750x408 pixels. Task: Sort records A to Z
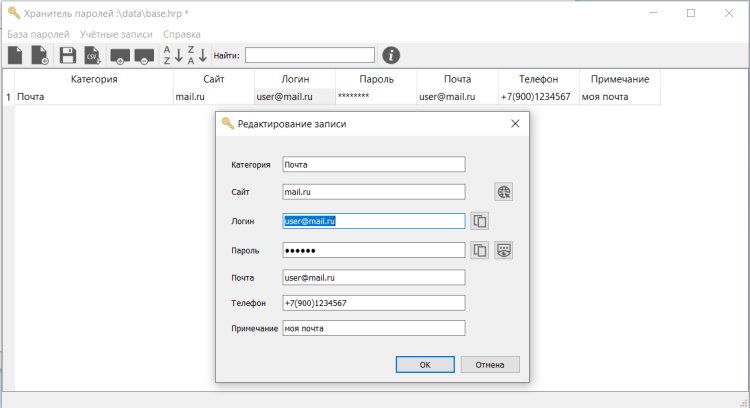point(172,55)
